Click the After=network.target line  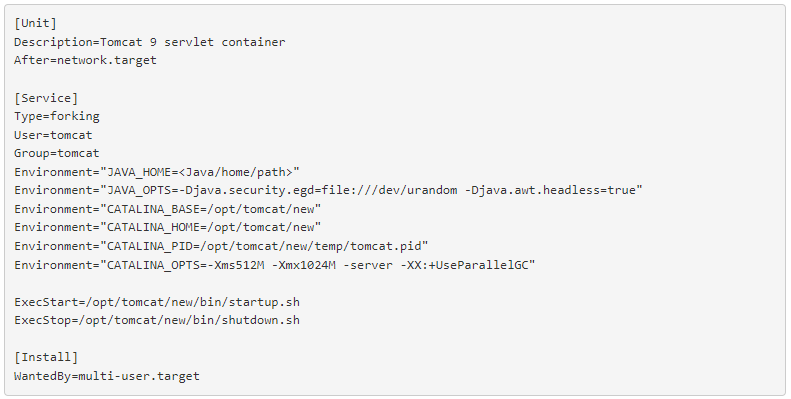85,60
